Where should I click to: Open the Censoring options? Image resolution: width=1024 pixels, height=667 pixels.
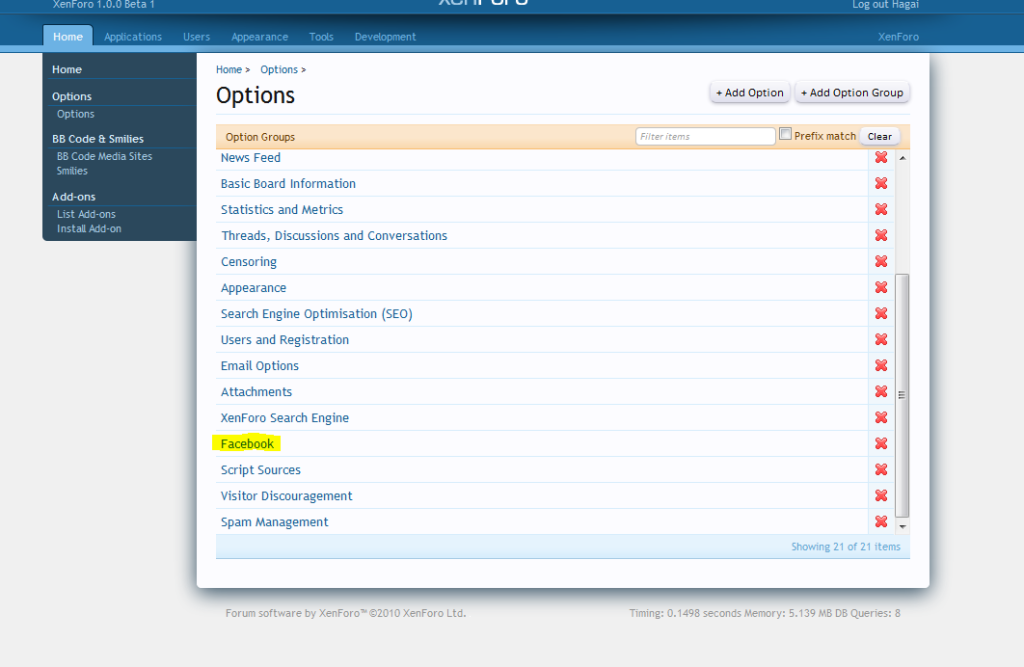click(x=249, y=262)
